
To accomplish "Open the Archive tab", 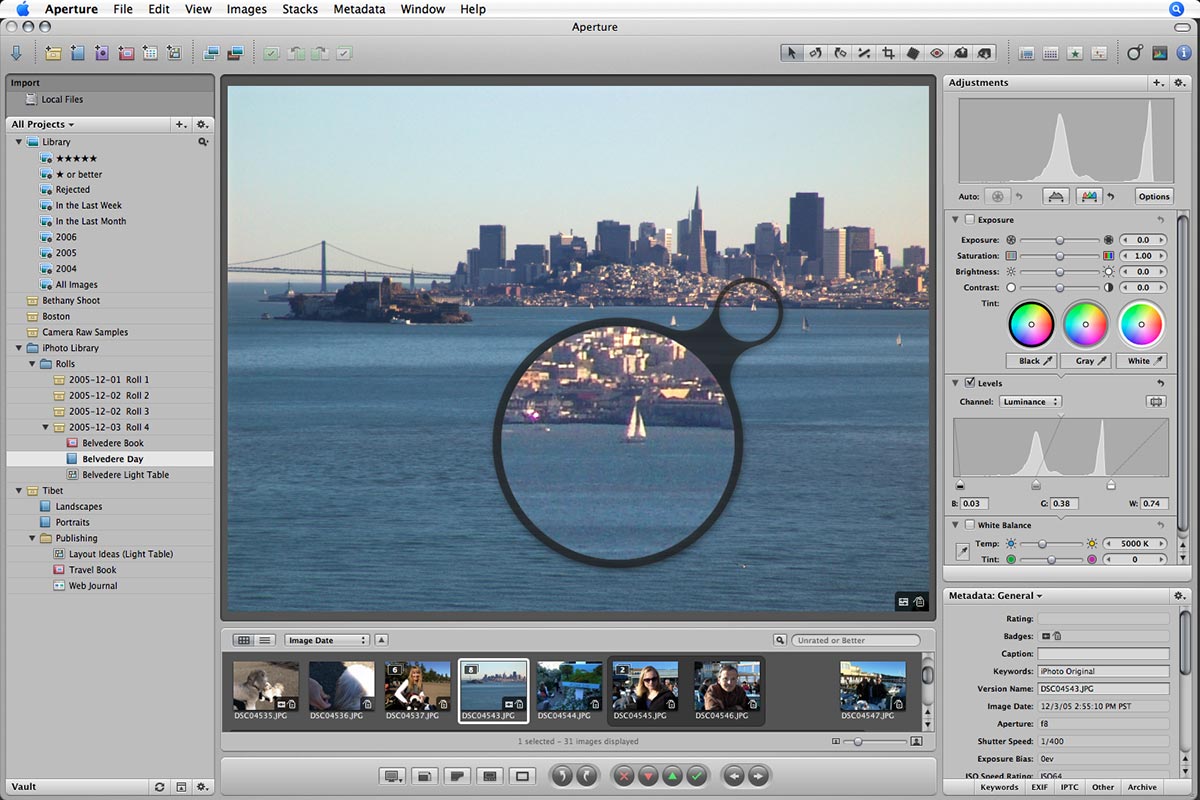I will (x=1142, y=787).
